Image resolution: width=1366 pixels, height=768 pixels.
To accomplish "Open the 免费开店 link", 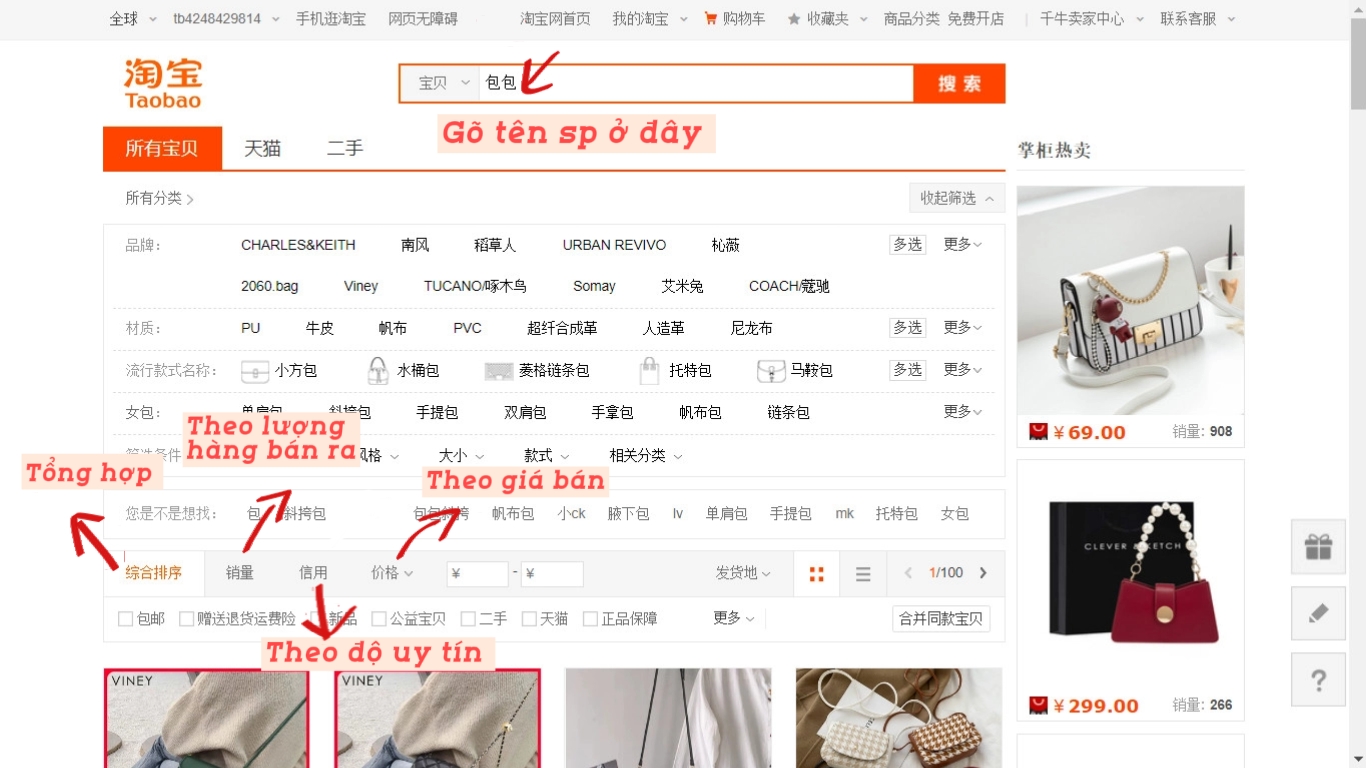I will click(x=976, y=18).
